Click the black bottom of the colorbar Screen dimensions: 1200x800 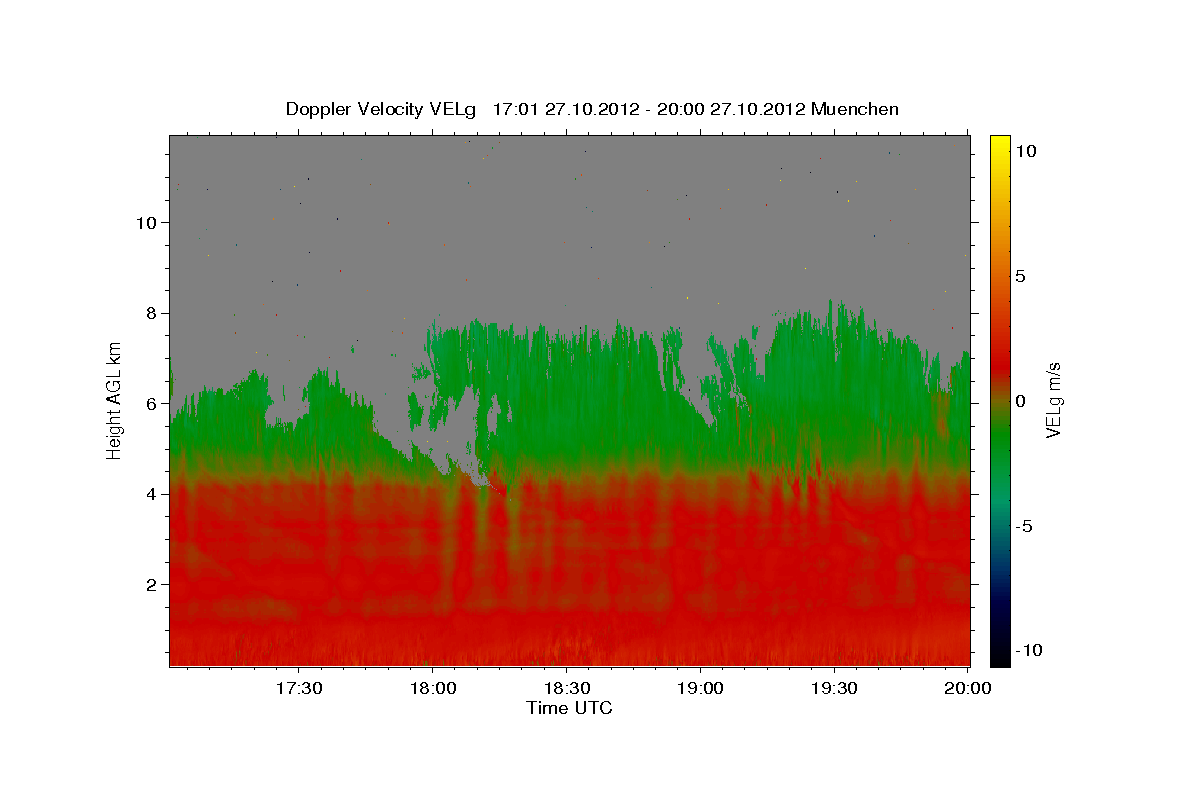(1000, 655)
